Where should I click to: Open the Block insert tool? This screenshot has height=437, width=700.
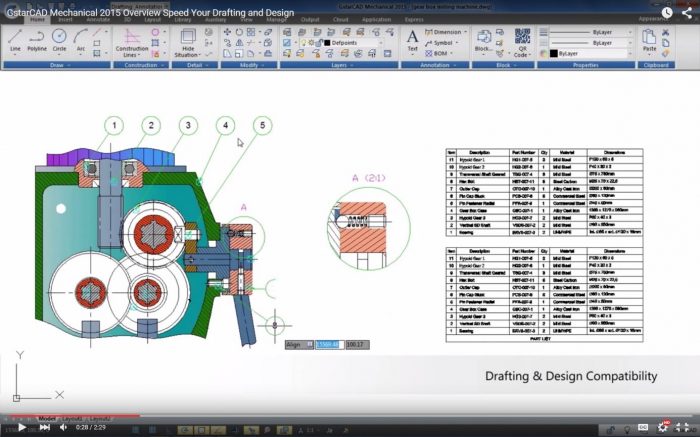tap(483, 40)
